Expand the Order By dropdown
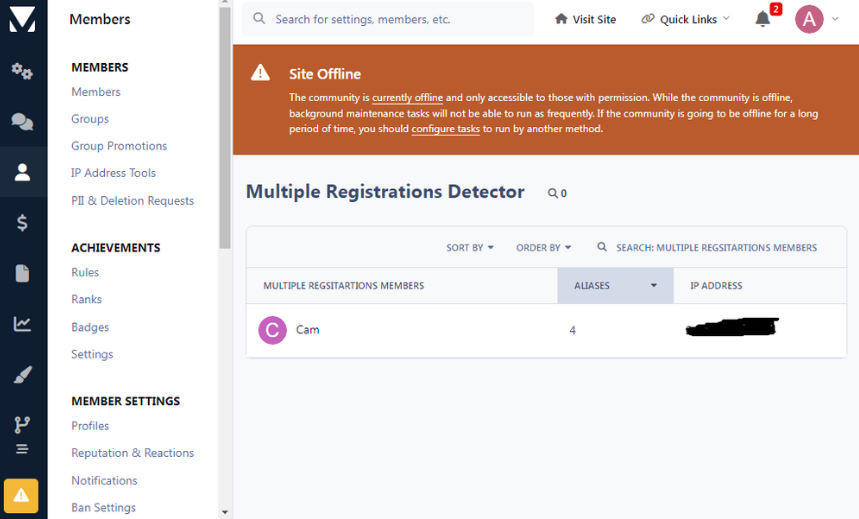 click(x=543, y=248)
